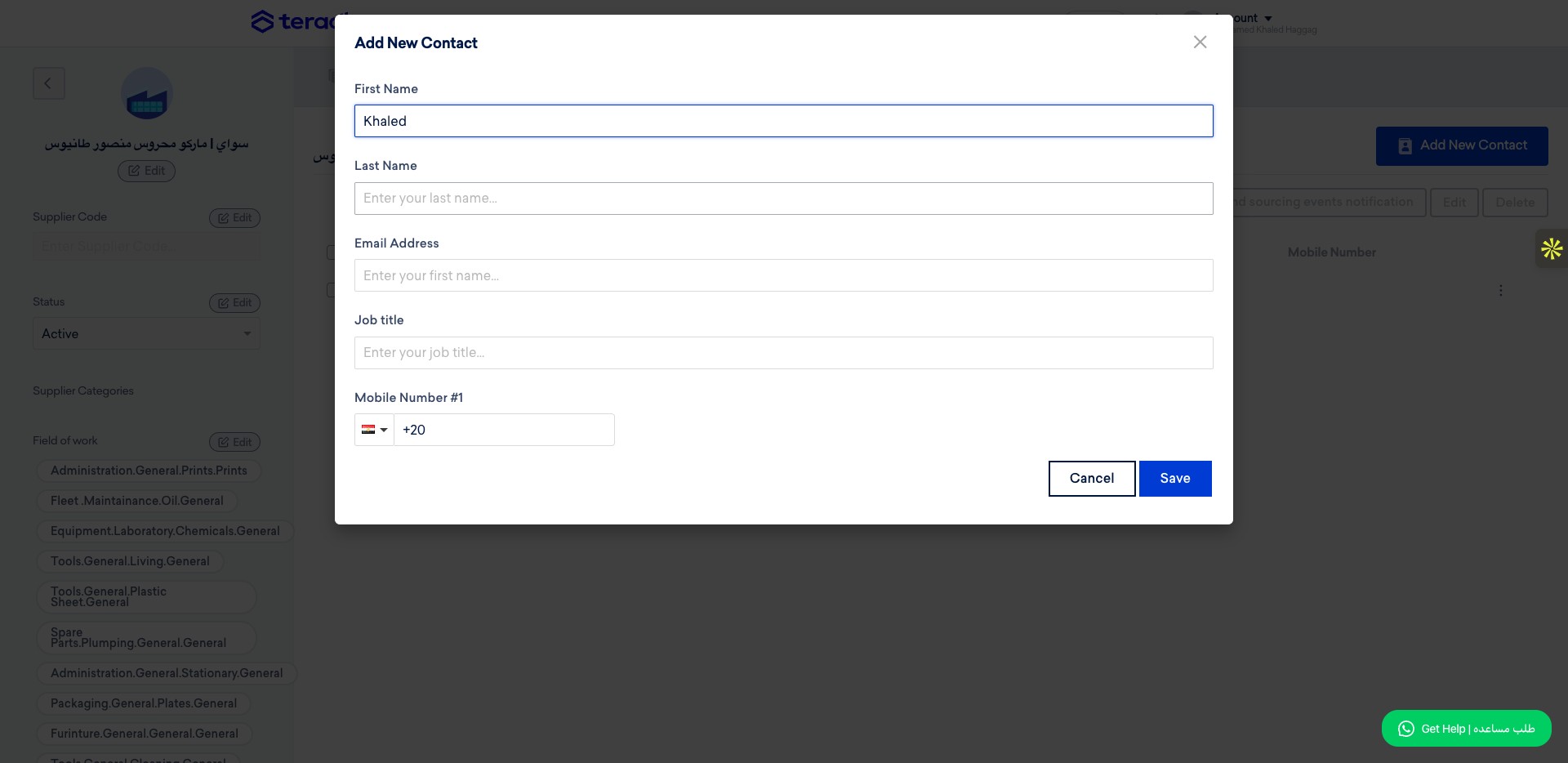Click the Email Address field
Image resolution: width=1568 pixels, height=763 pixels.
(x=784, y=275)
